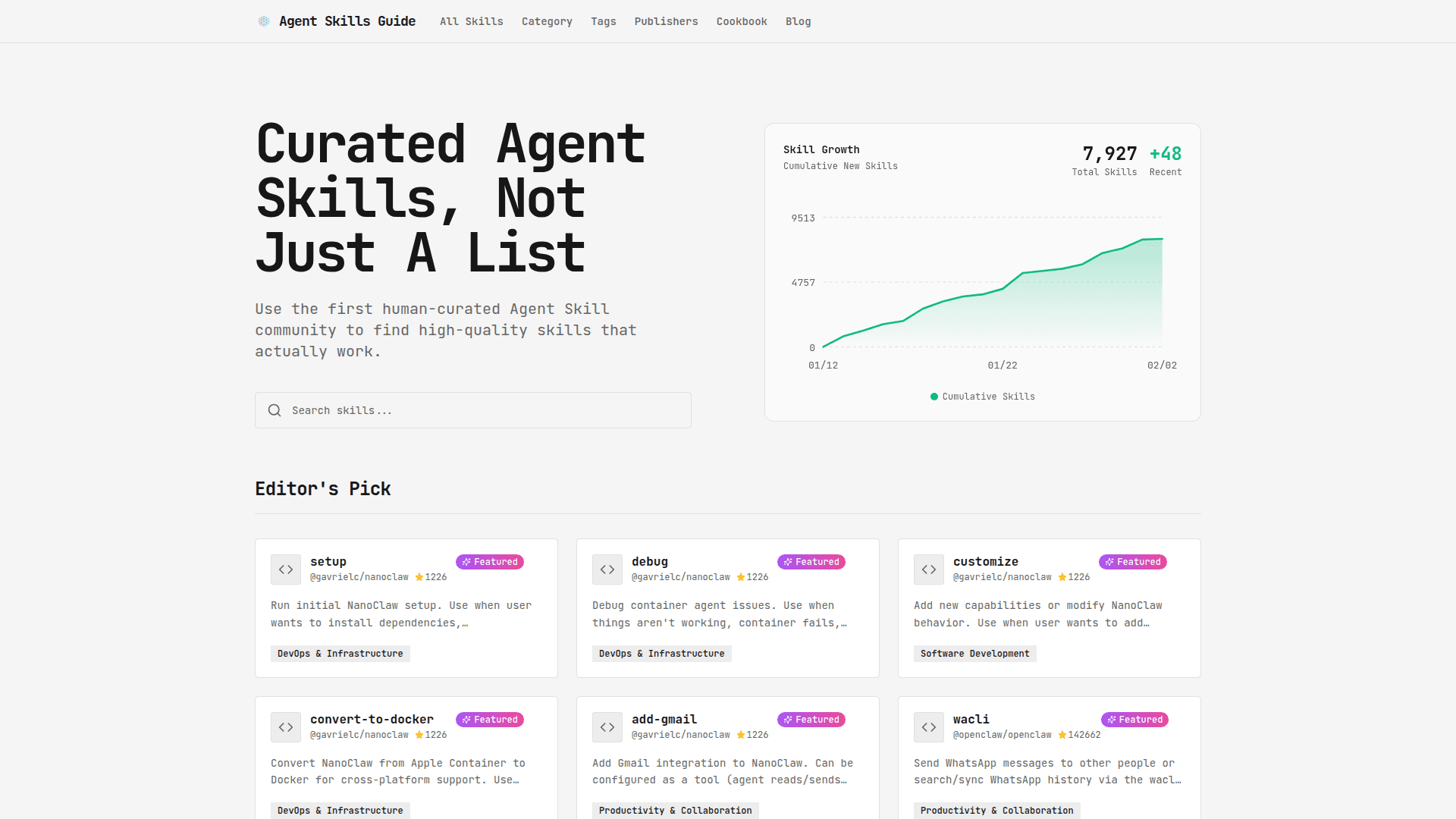Screen dimensions: 1456x819
Task: Toggle the Cumulative Skills chart legend
Action: click(982, 397)
